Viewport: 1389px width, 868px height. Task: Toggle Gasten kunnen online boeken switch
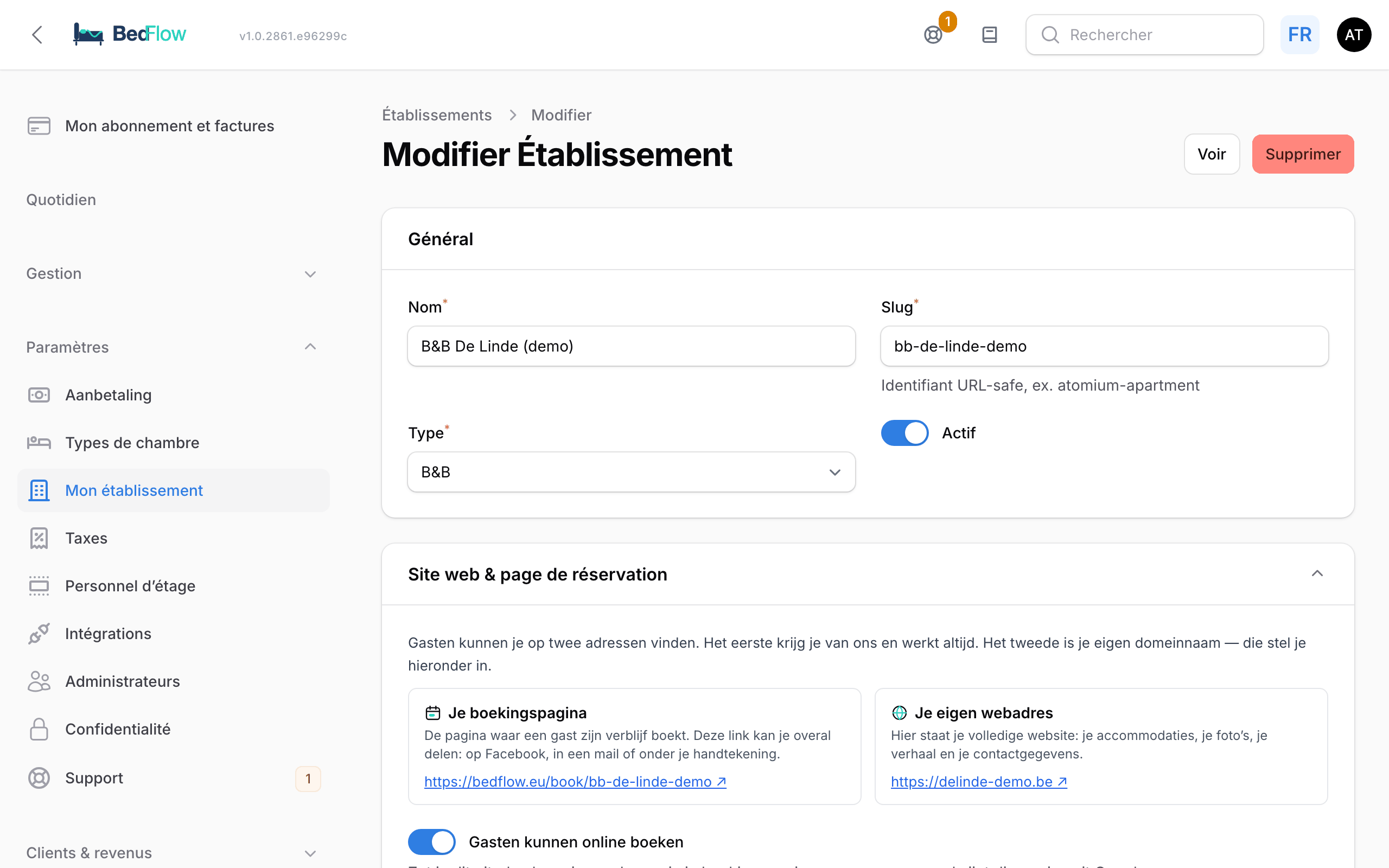[x=432, y=842]
